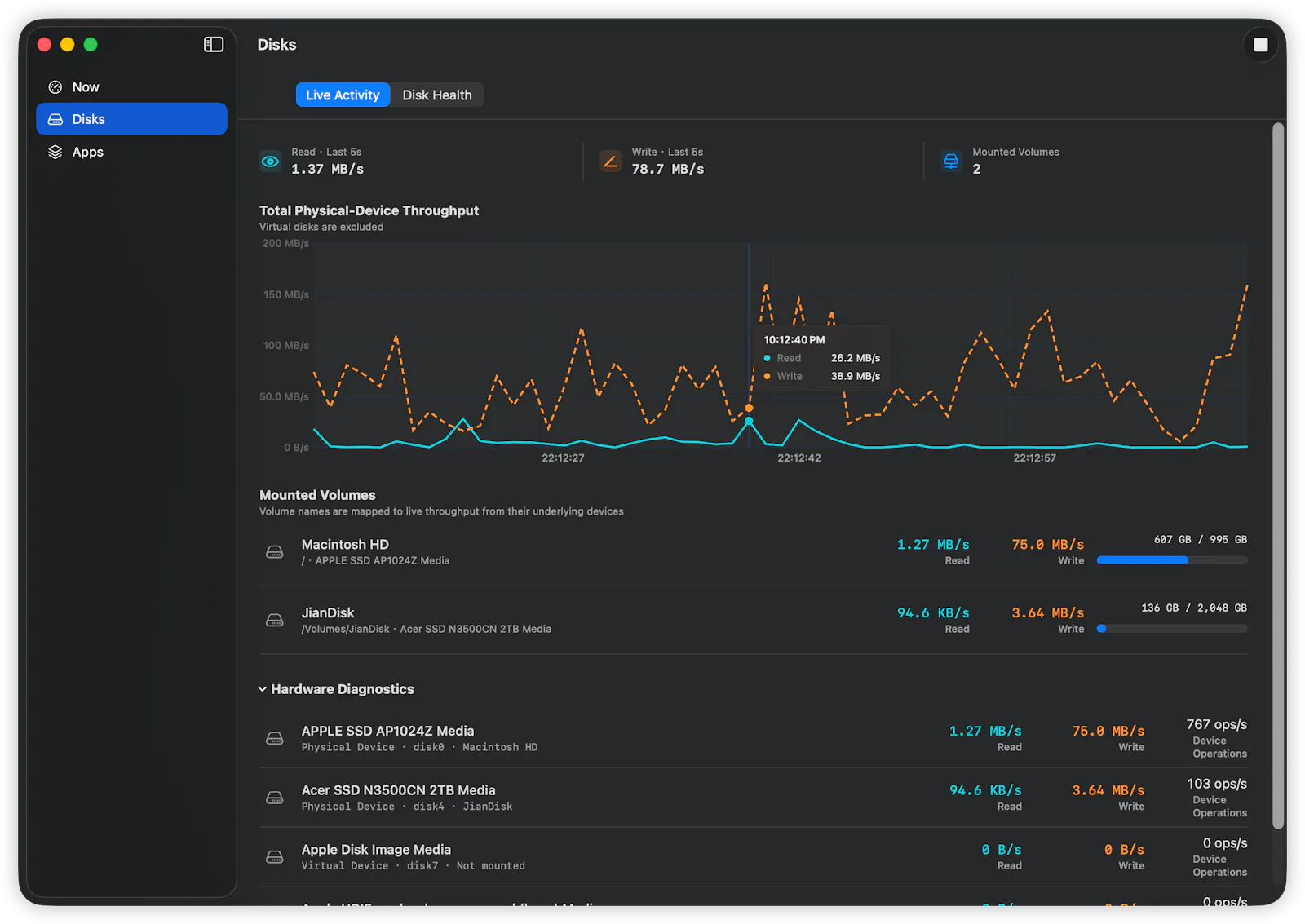Collapse the Hardware Diagnostics section

[x=263, y=689]
